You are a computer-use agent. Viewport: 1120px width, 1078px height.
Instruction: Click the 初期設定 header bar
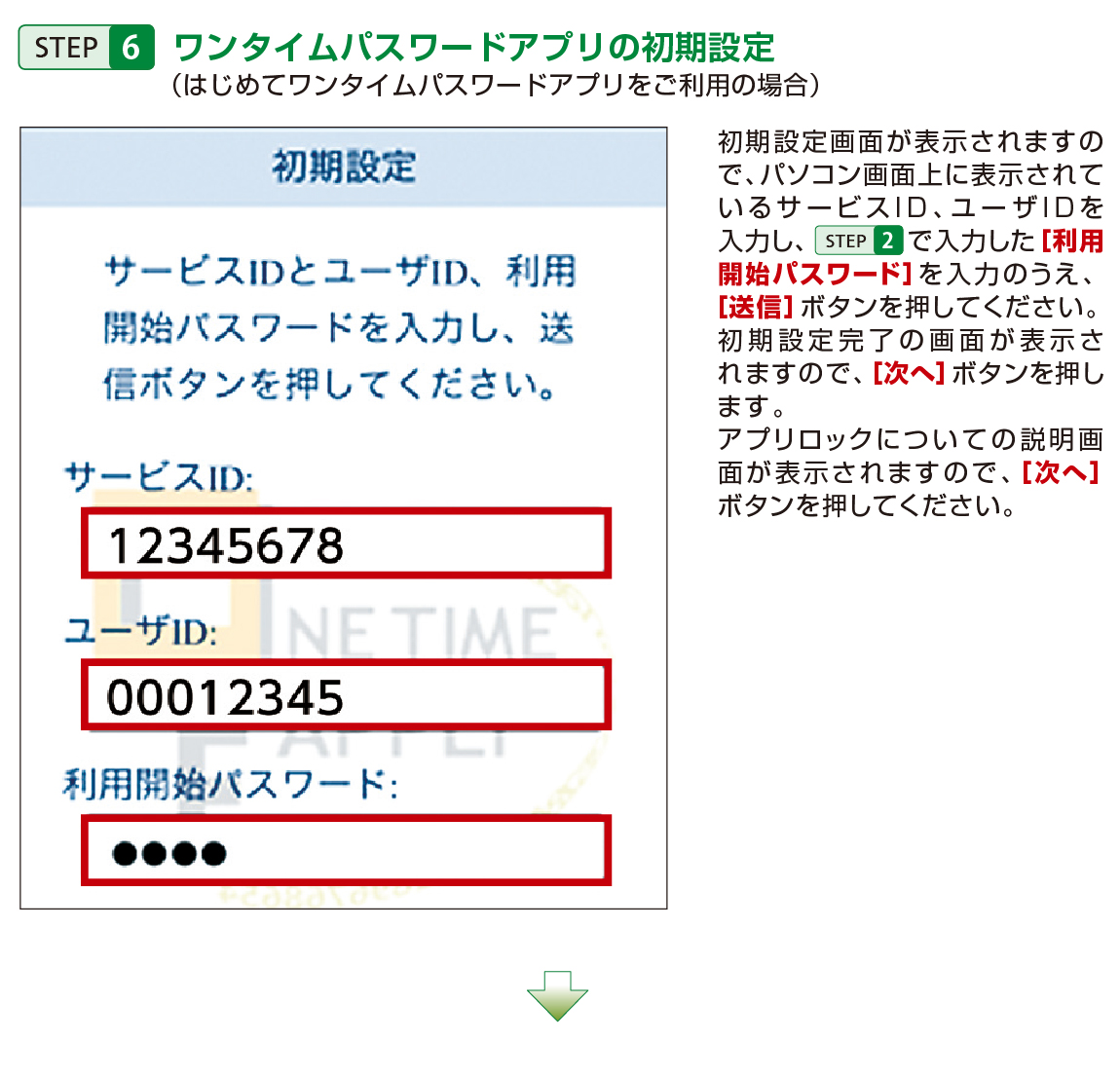coord(344,167)
